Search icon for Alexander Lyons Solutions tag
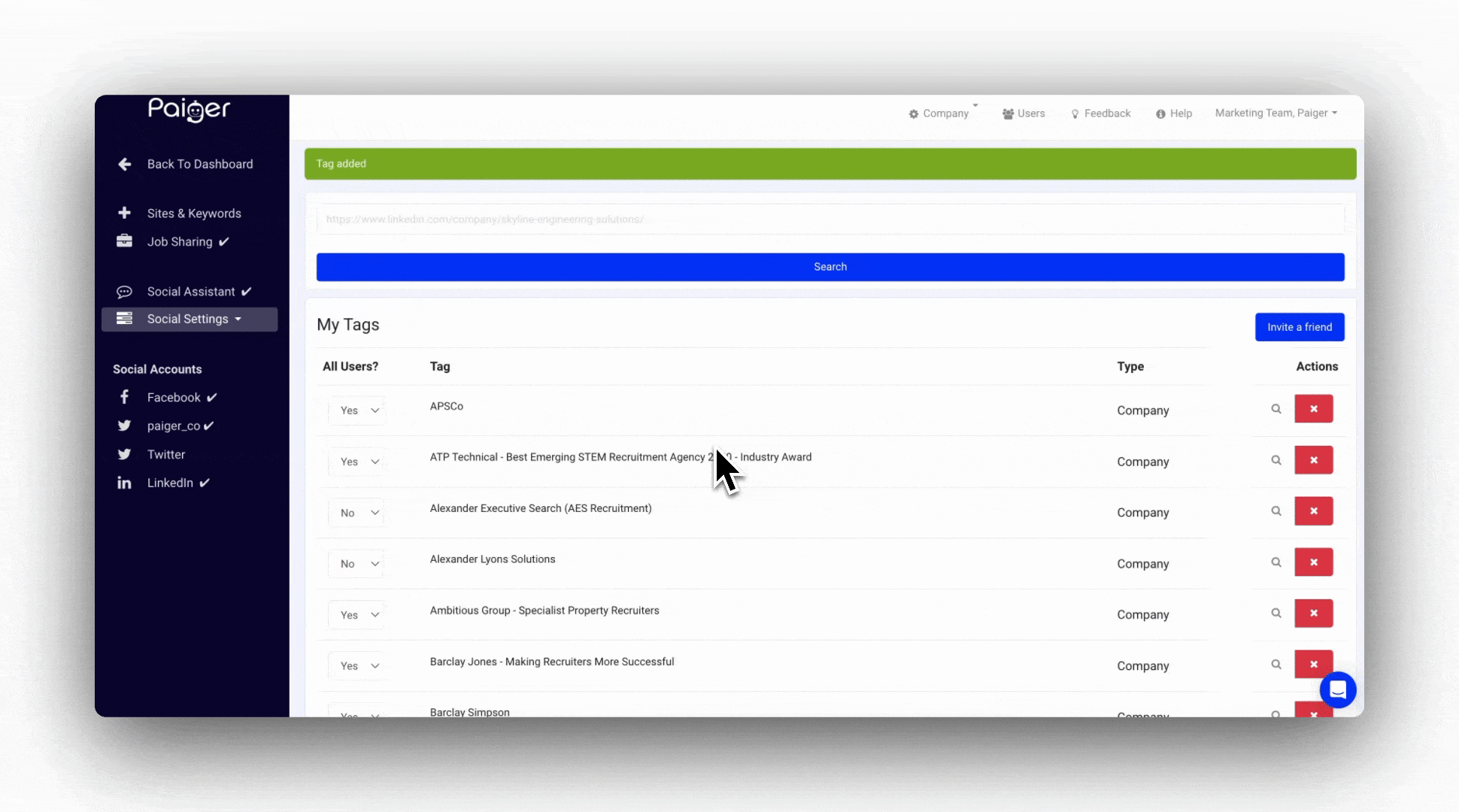This screenshot has height=812, width=1459. pyautogui.click(x=1276, y=562)
